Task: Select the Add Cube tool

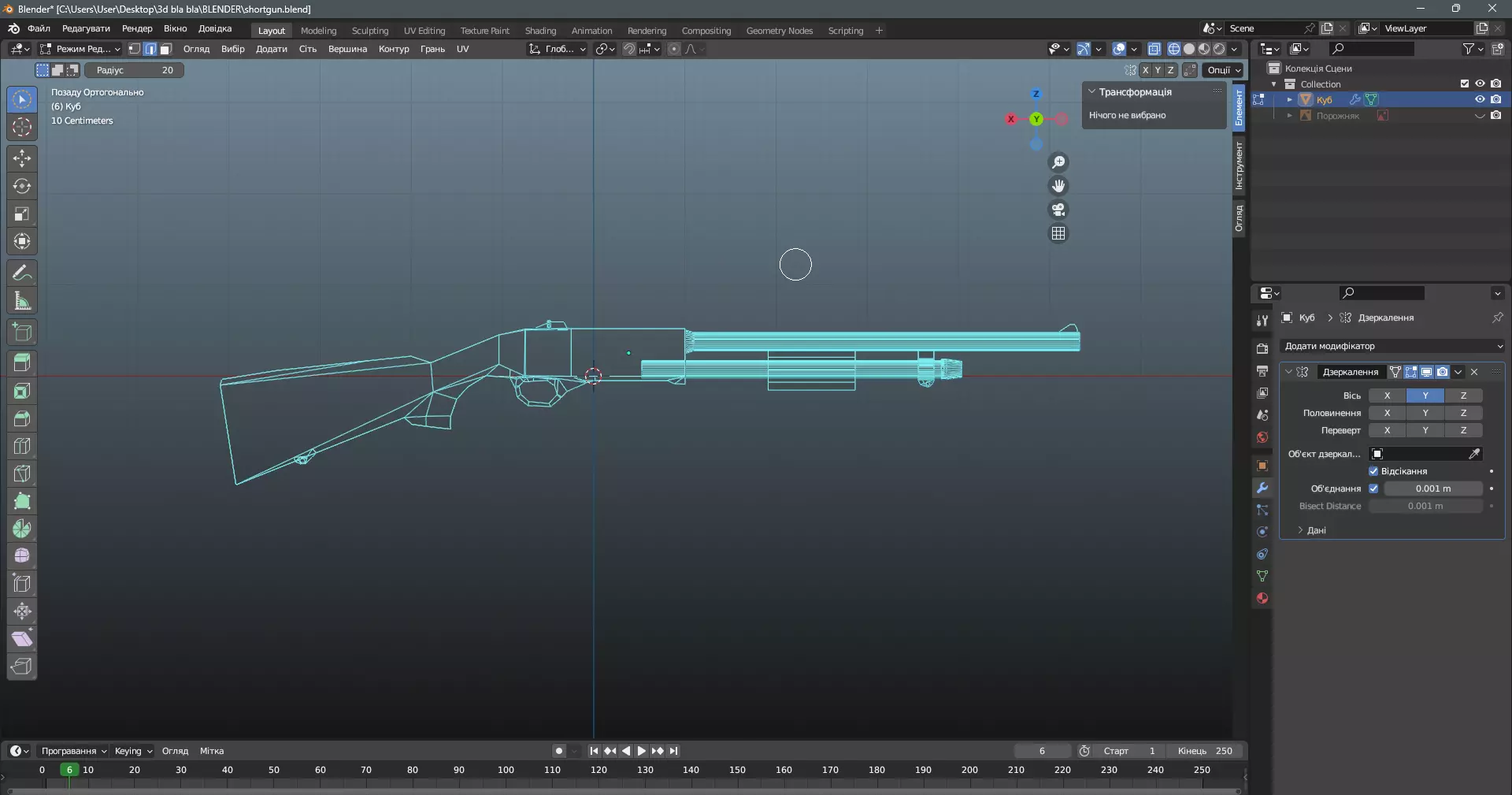Action: tap(22, 332)
